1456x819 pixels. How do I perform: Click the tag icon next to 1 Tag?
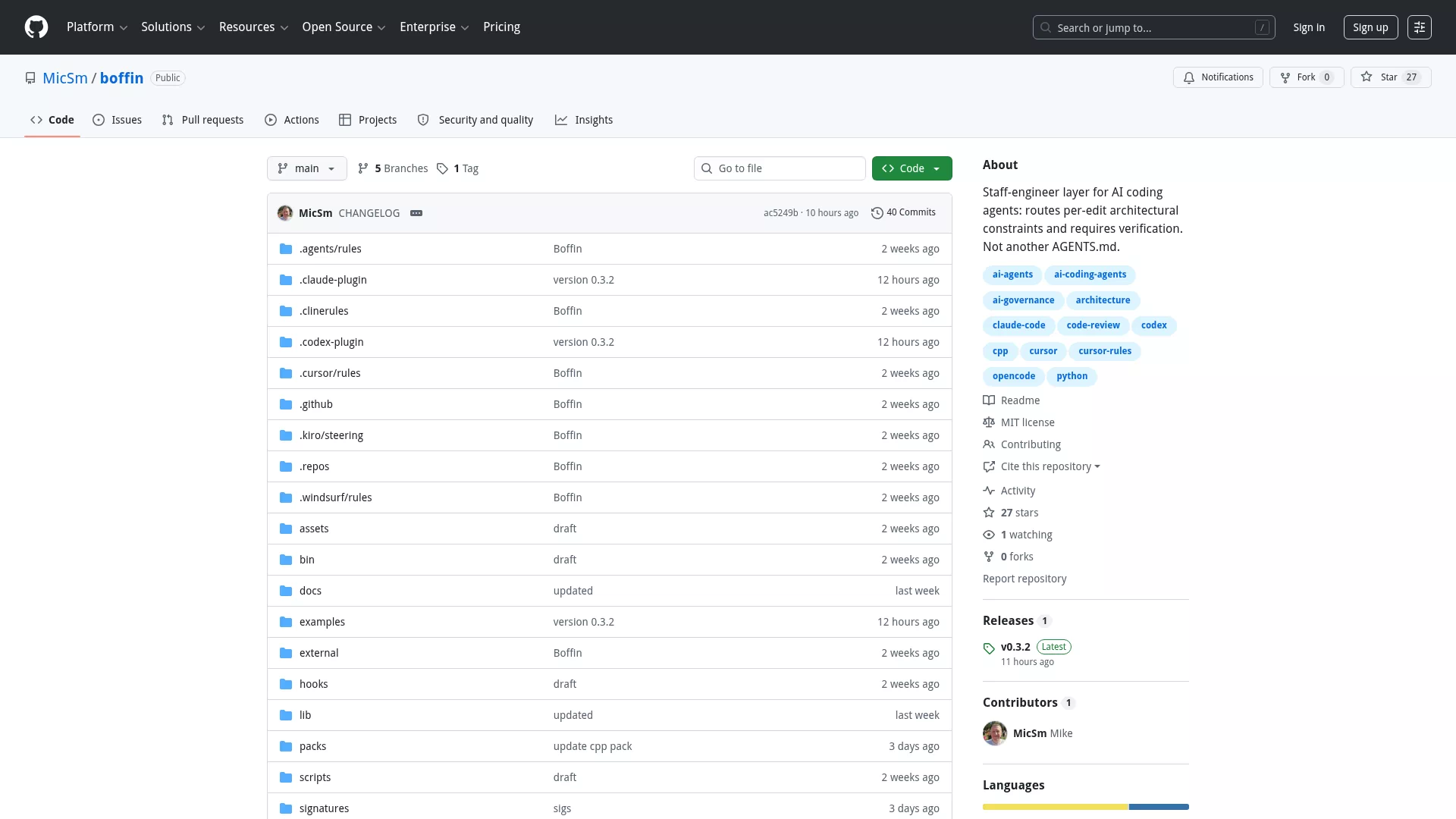coord(442,168)
